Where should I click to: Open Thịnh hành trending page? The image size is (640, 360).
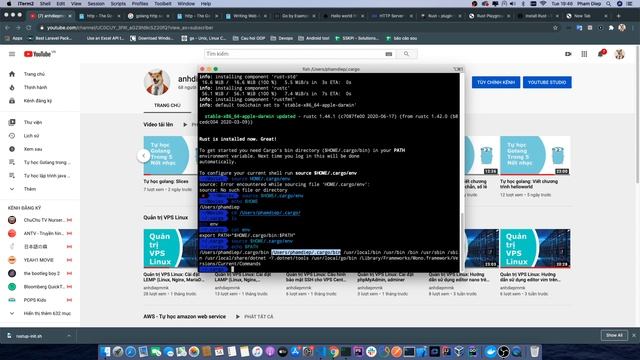click(36, 87)
